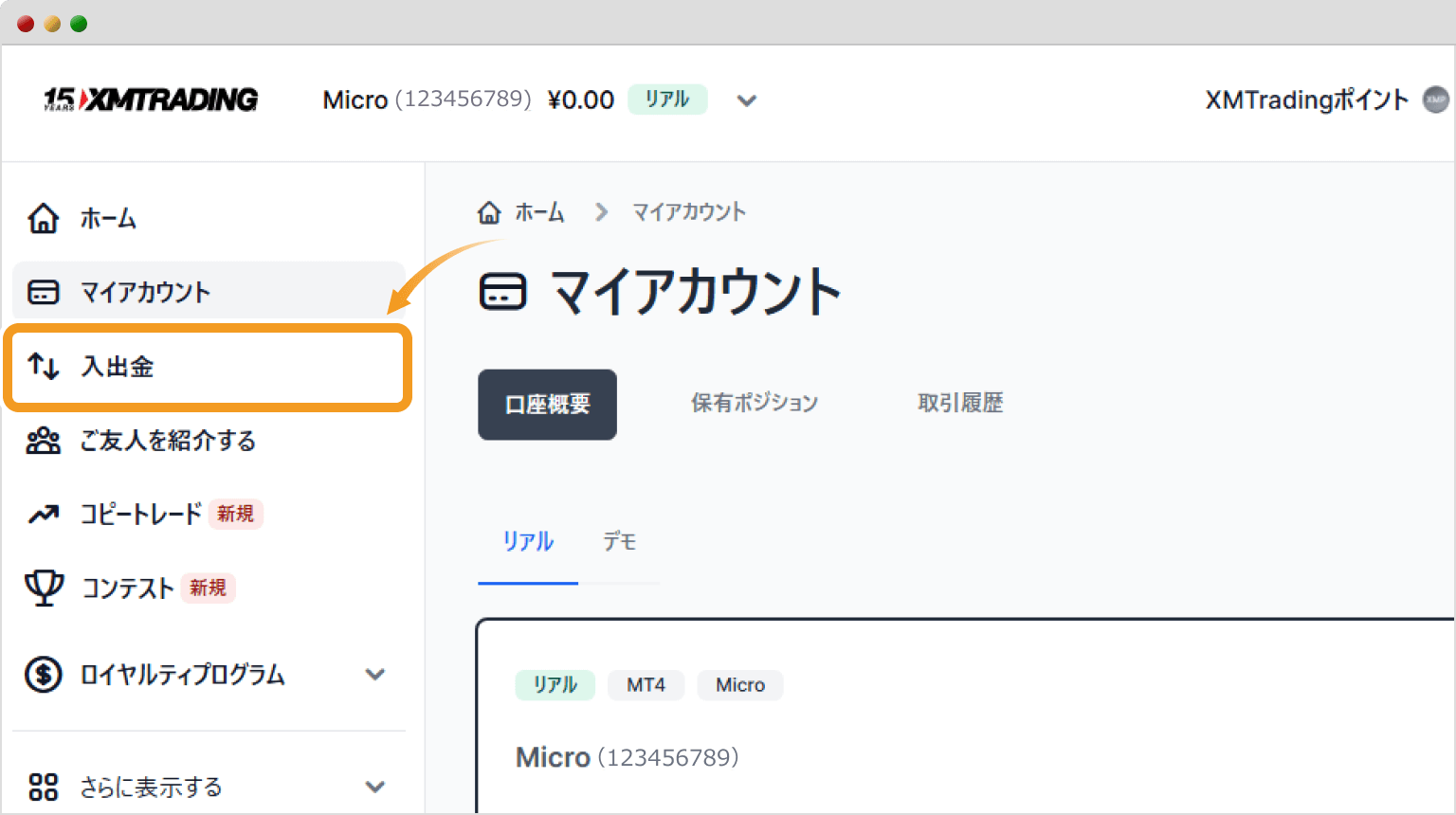Click the refer-a-friend people icon
The height and width of the screenshot is (815, 1456).
[44, 441]
